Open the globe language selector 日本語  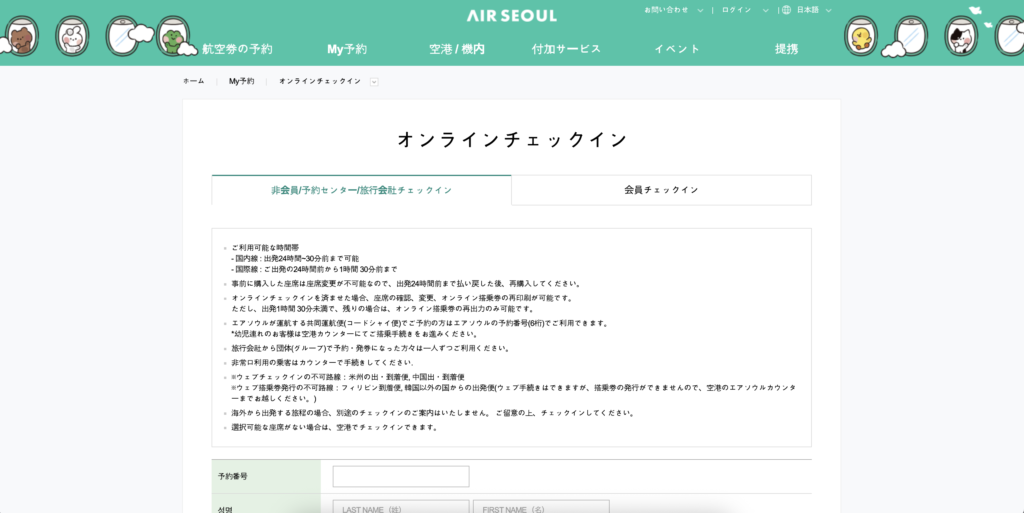(x=807, y=10)
